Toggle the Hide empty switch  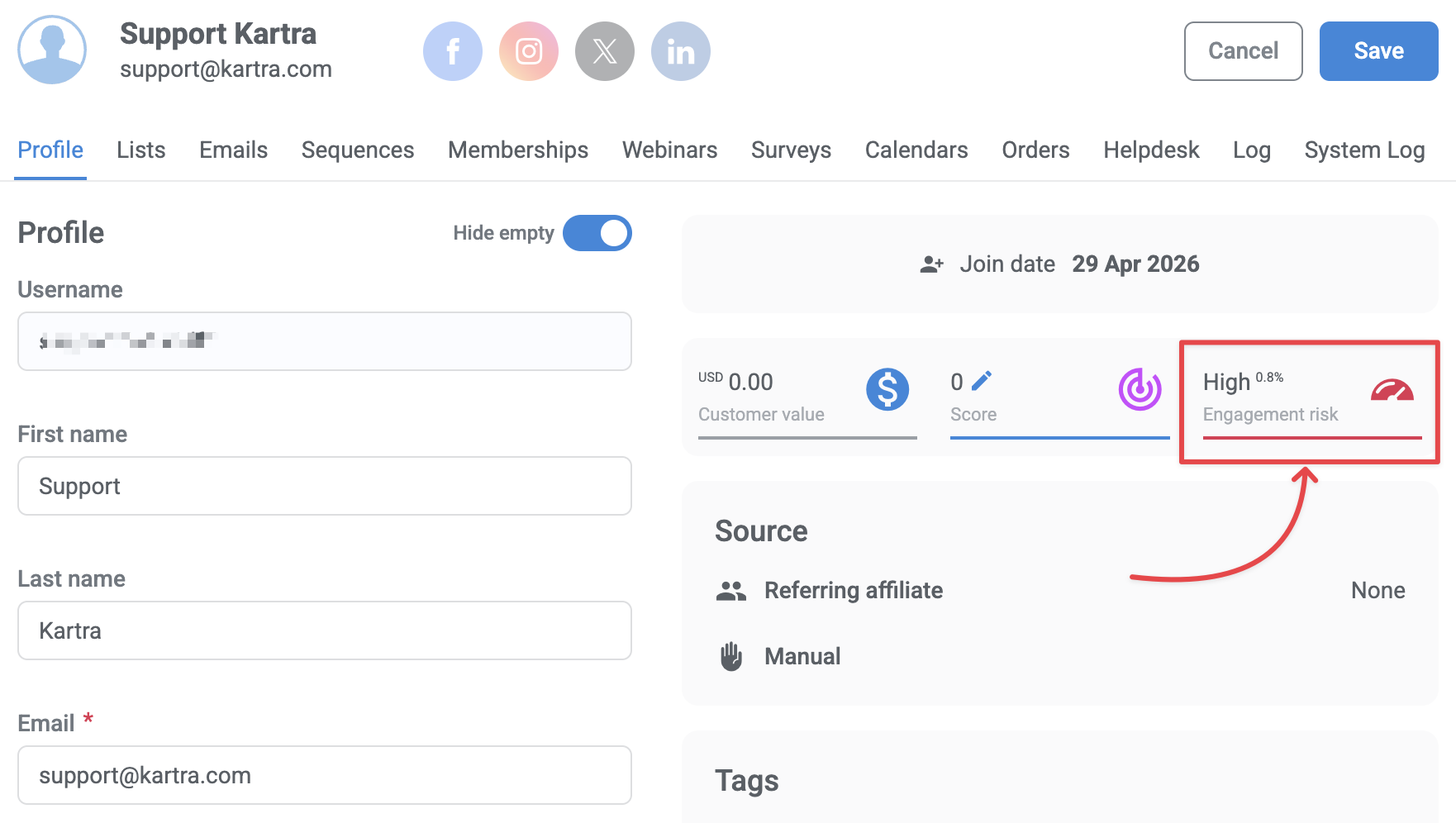(x=597, y=233)
